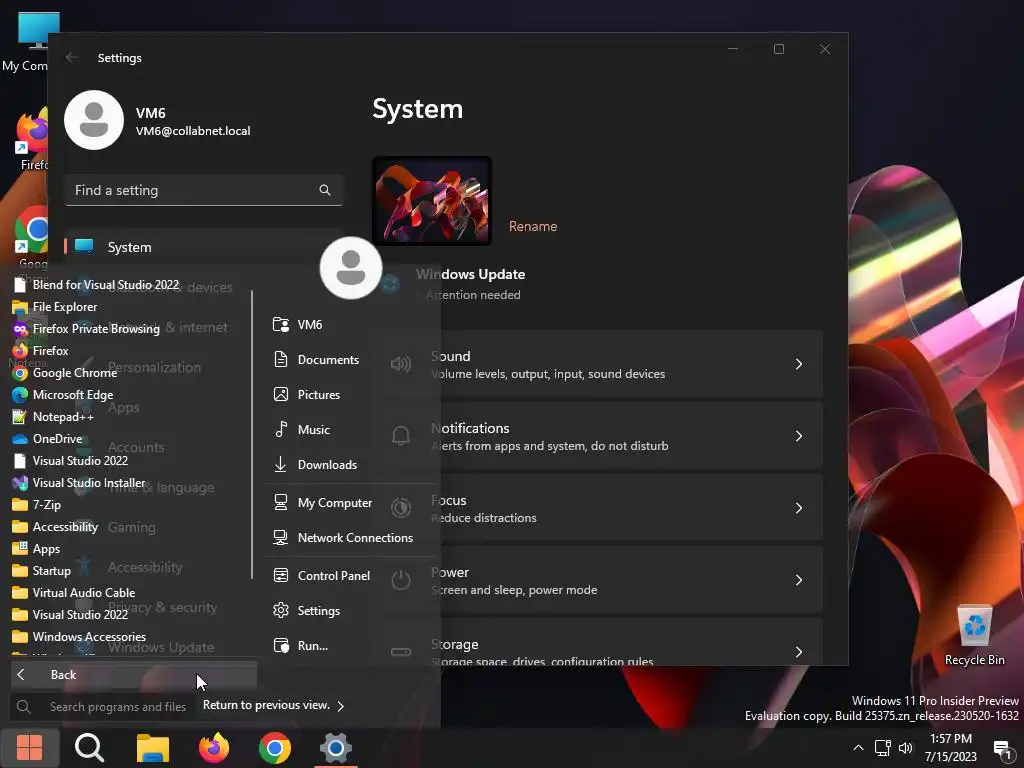Viewport: 1024px width, 768px height.
Task: Click the start menu search magnifier icon
Action: pyautogui.click(x=24, y=707)
